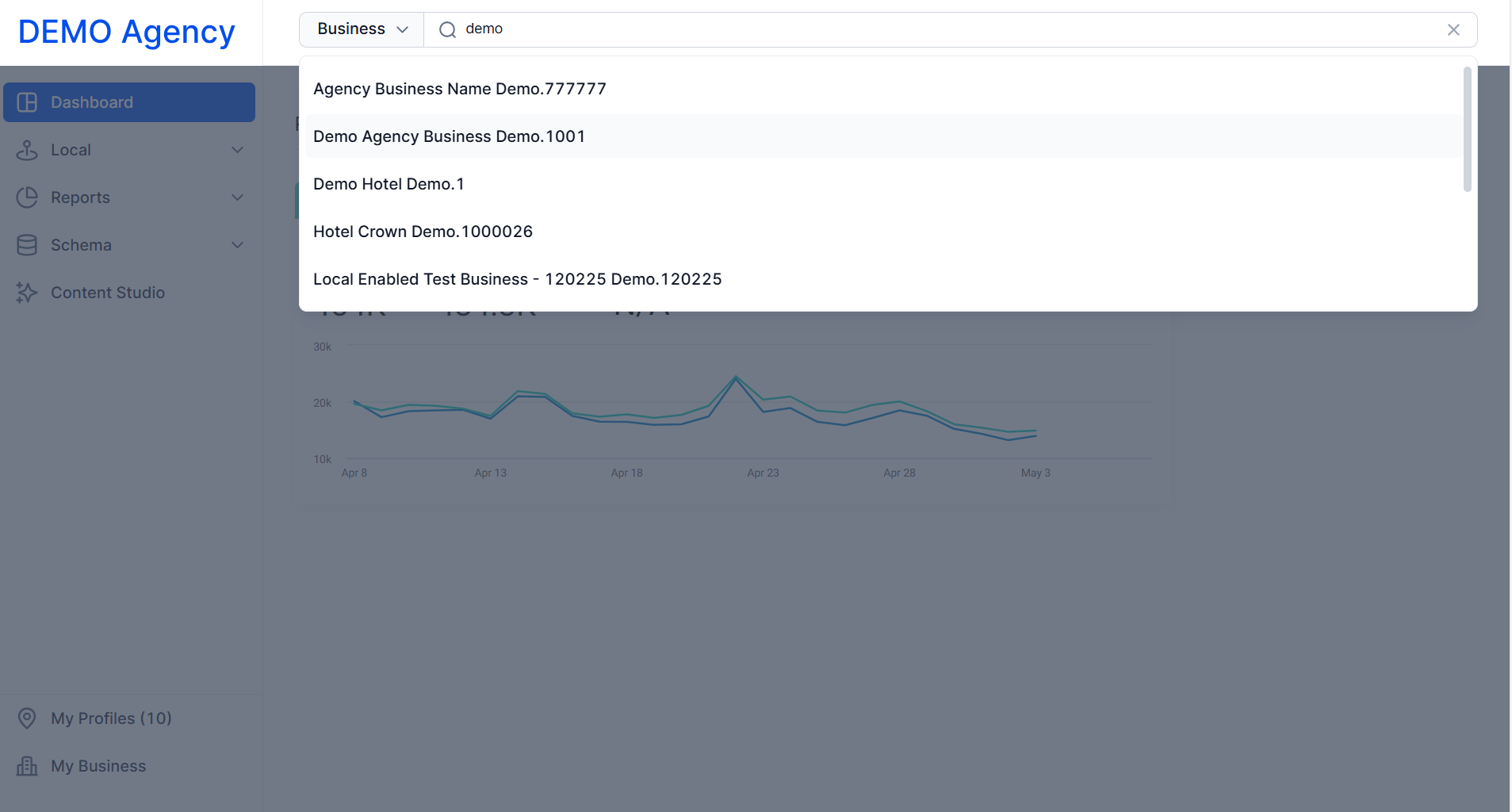Click the Schema database icon
The image size is (1512, 812).
pos(27,245)
